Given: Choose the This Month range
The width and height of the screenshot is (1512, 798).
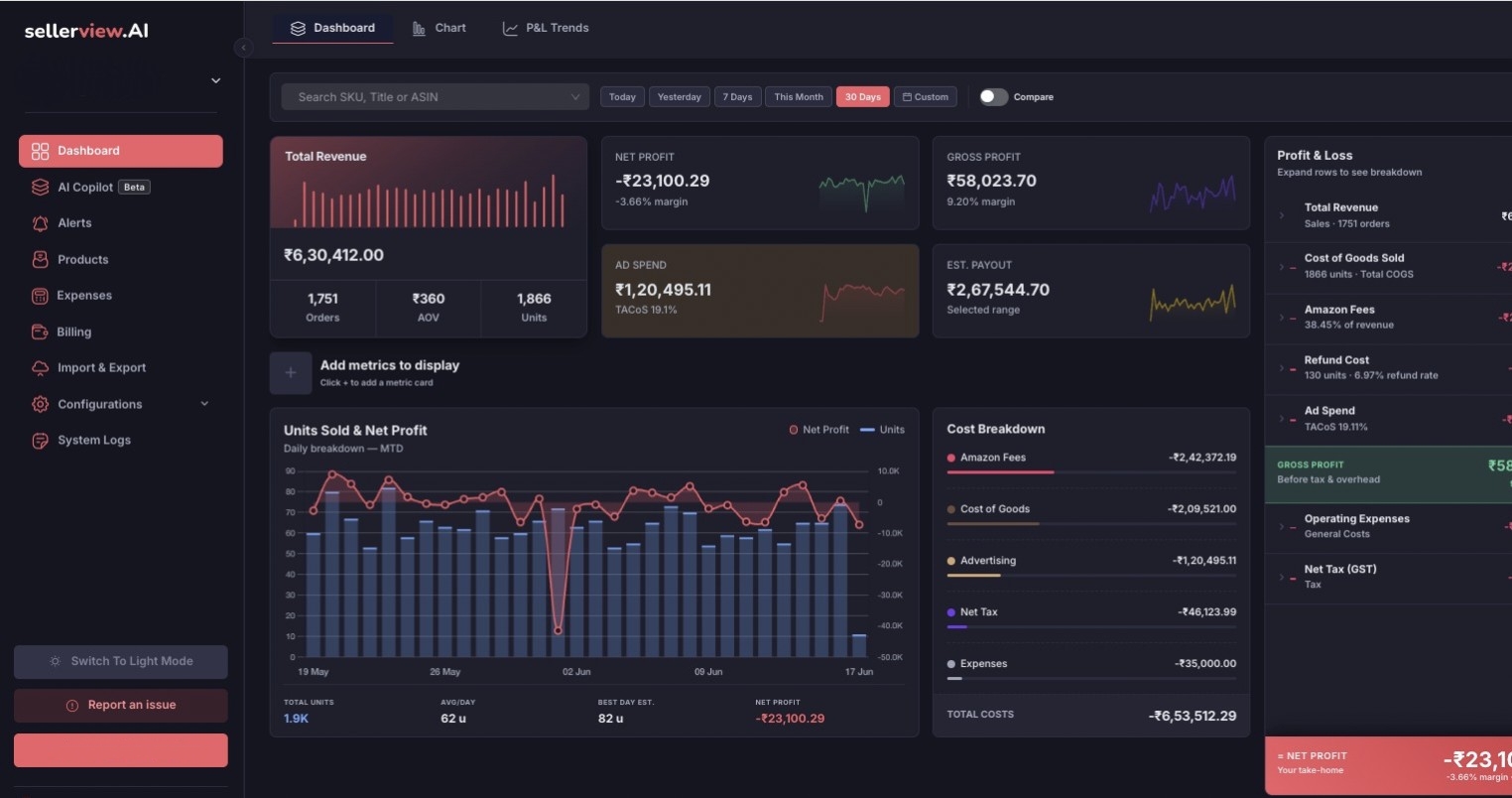Looking at the screenshot, I should point(799,97).
